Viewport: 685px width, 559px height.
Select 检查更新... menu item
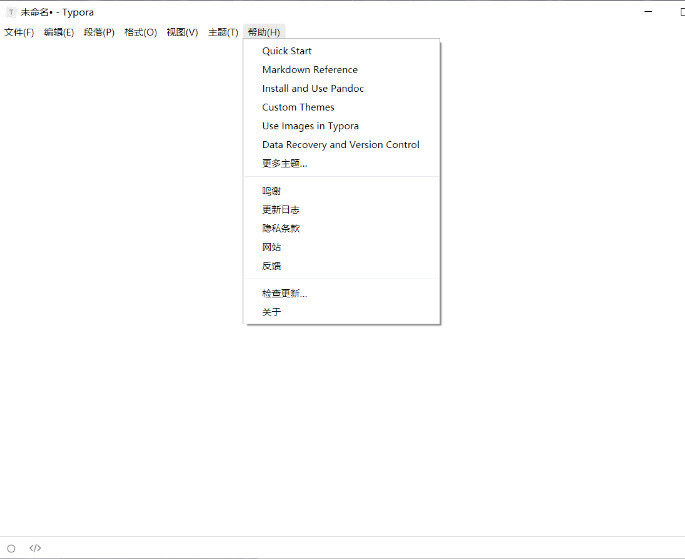click(342, 293)
